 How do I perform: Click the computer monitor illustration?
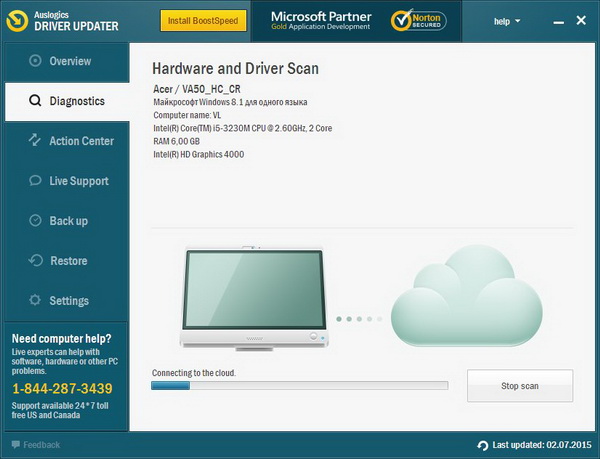pos(256,300)
